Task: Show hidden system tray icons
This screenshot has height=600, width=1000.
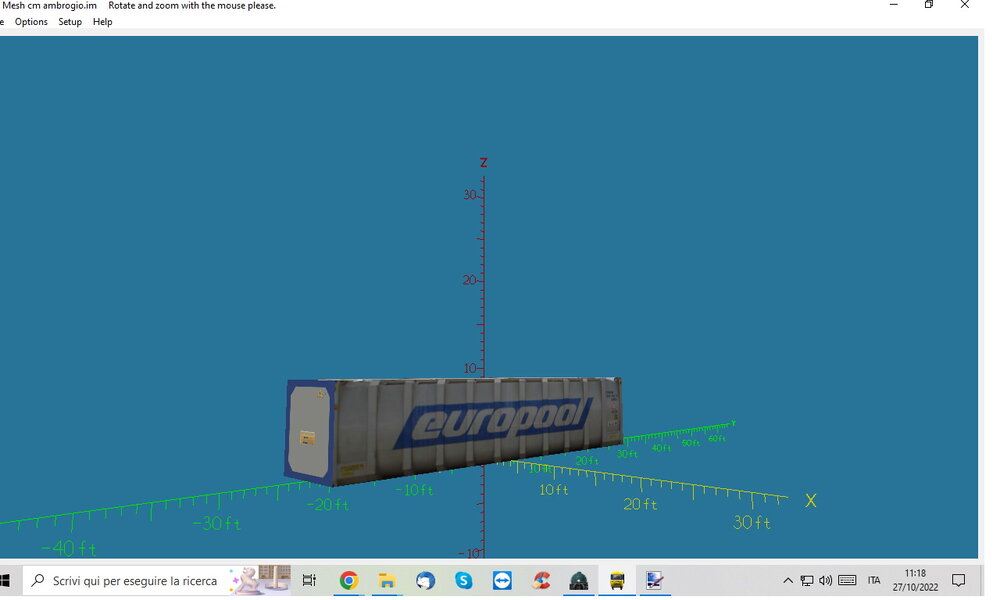Action: [788, 580]
